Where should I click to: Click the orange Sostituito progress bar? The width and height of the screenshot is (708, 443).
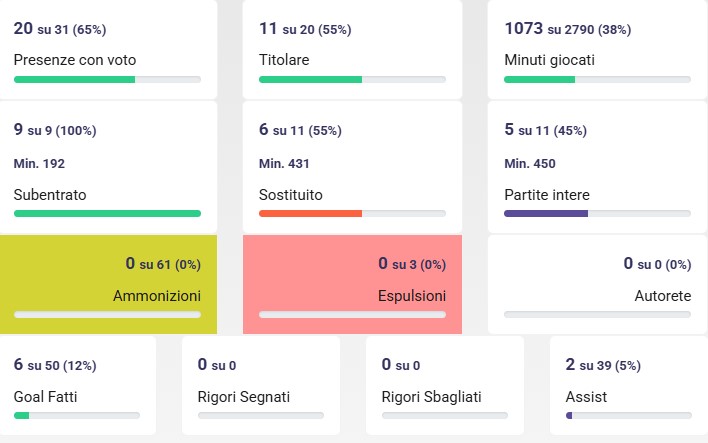tap(352, 213)
